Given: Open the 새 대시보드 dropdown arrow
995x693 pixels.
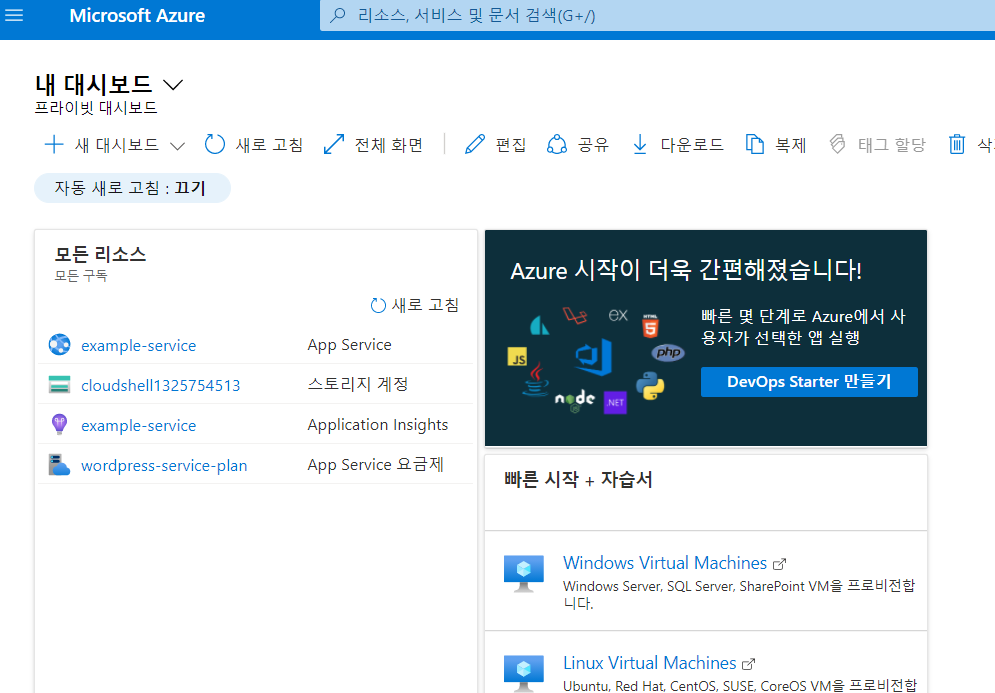Looking at the screenshot, I should 178,146.
